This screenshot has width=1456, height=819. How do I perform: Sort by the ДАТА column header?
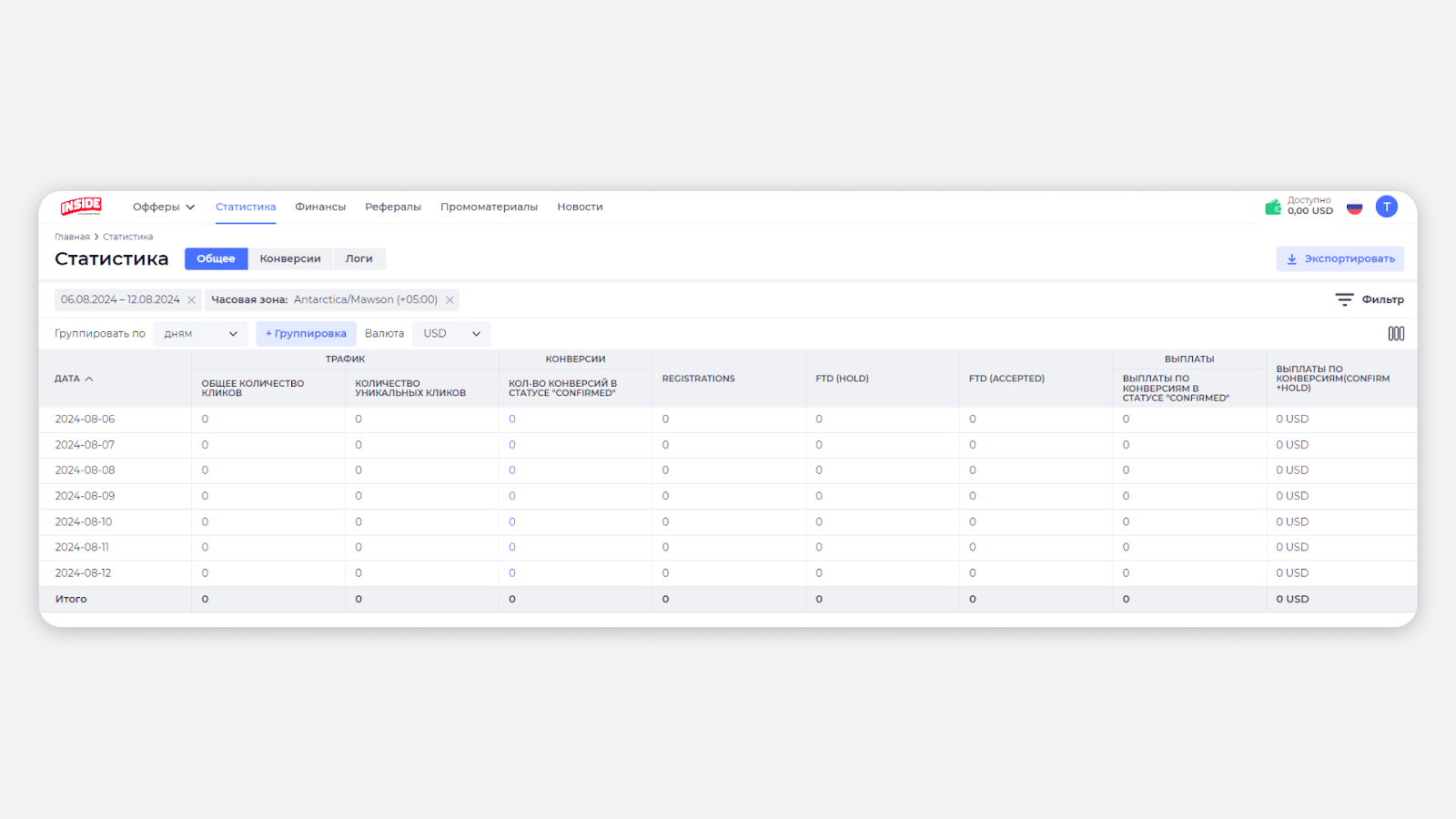74,379
